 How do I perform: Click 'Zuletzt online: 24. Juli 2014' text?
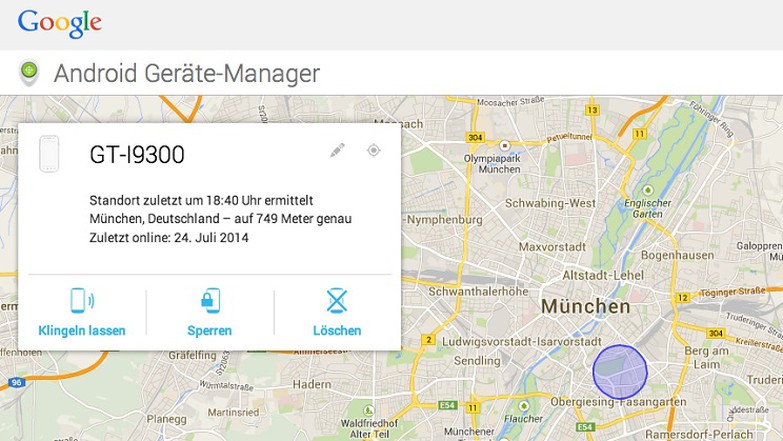click(x=169, y=238)
